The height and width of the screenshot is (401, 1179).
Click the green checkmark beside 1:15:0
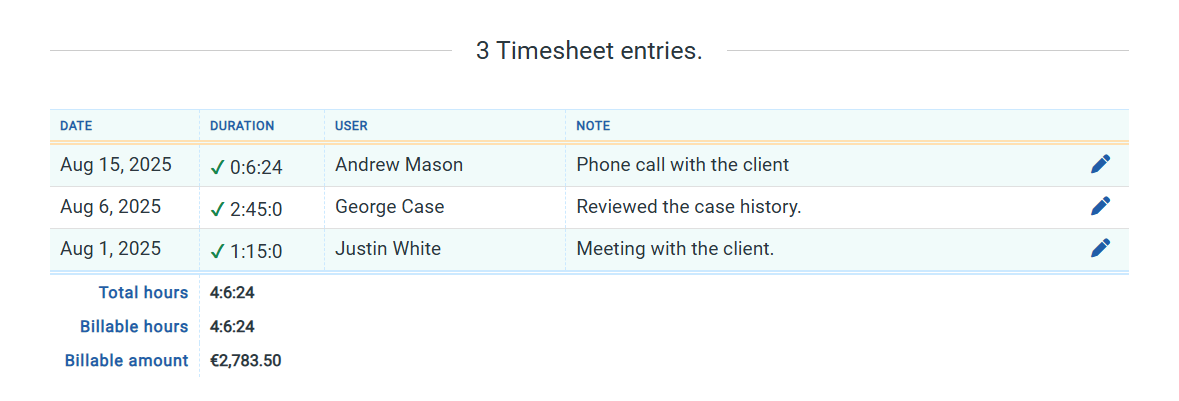217,252
